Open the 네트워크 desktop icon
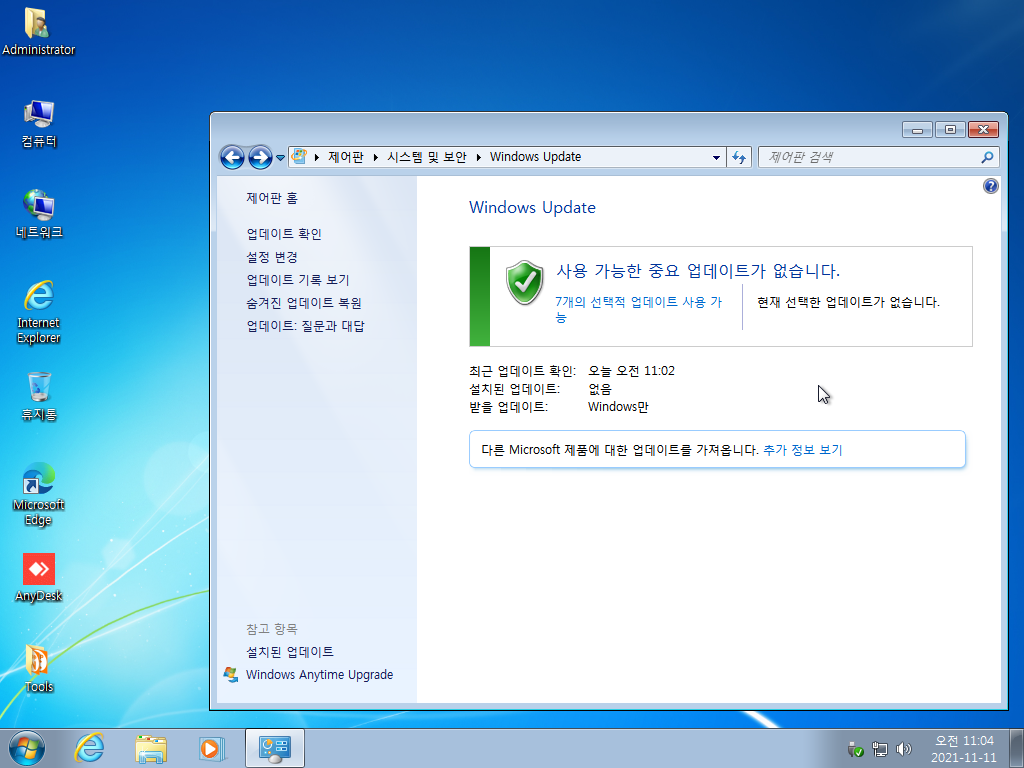 [38, 214]
